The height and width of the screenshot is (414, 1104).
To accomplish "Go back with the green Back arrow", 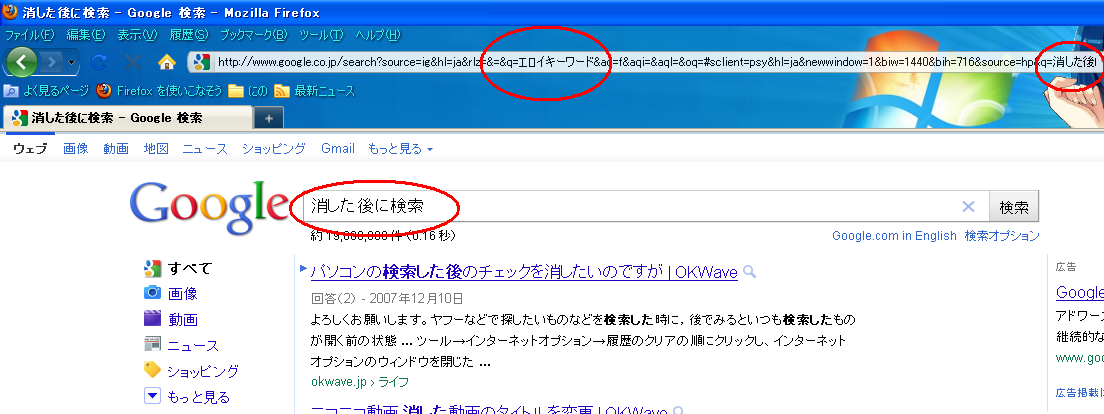I will pyautogui.click(x=21, y=63).
